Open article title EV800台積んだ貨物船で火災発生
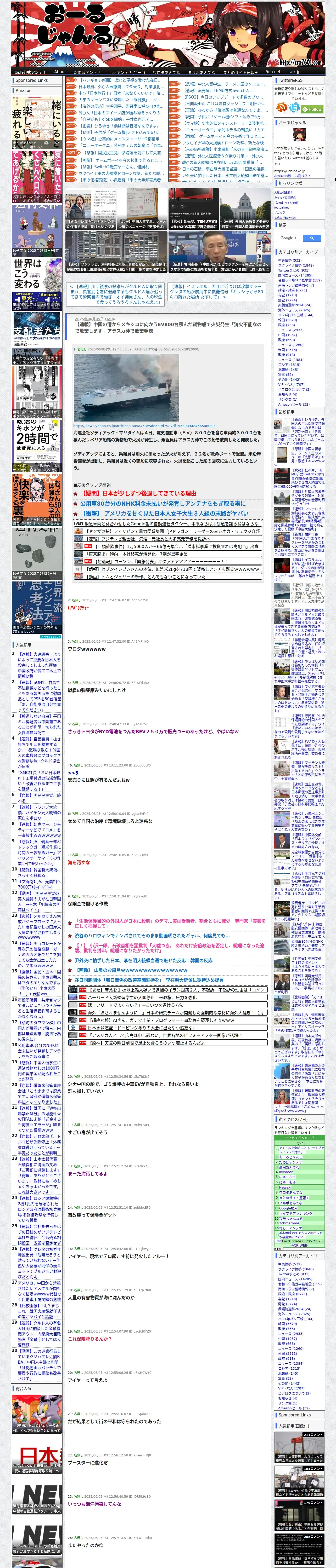 coord(168,327)
